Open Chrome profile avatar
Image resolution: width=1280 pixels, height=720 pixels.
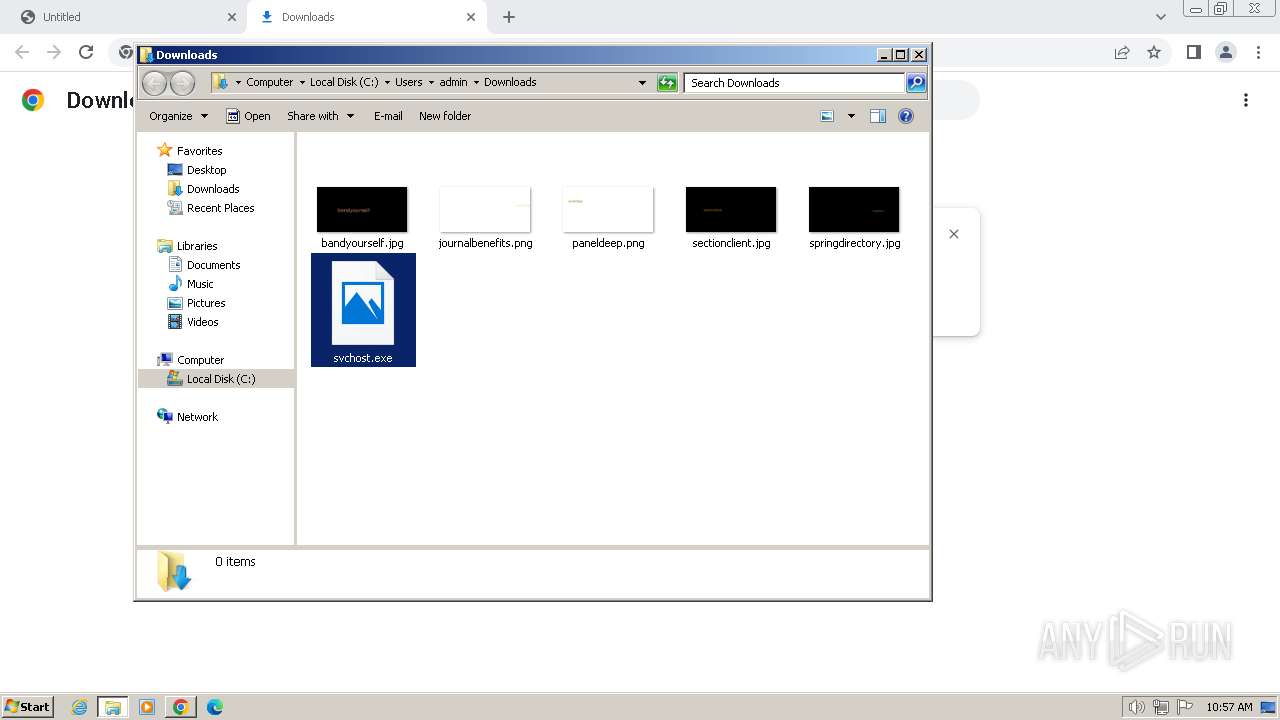(x=1225, y=52)
